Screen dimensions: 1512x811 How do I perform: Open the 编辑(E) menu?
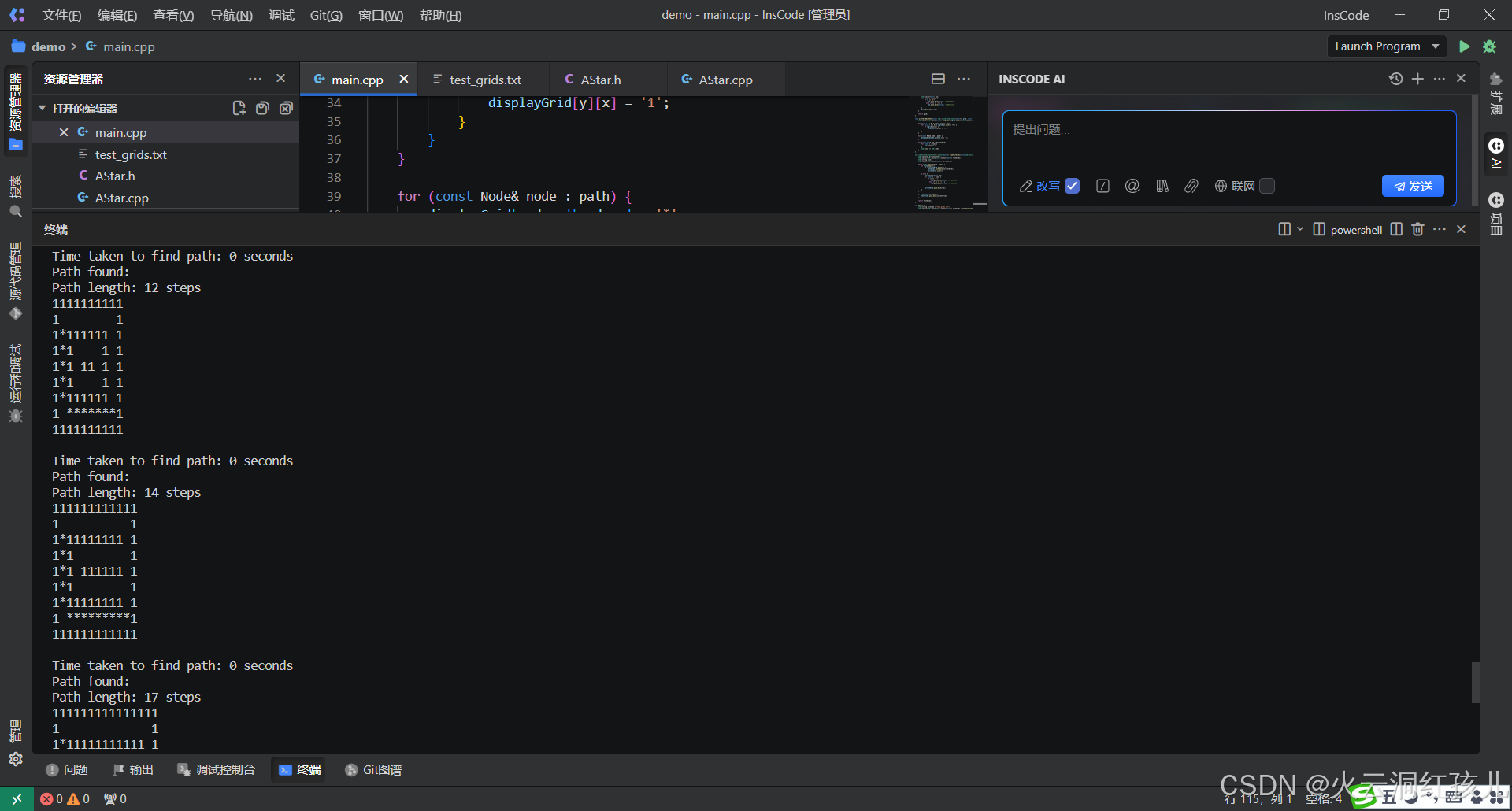(117, 15)
